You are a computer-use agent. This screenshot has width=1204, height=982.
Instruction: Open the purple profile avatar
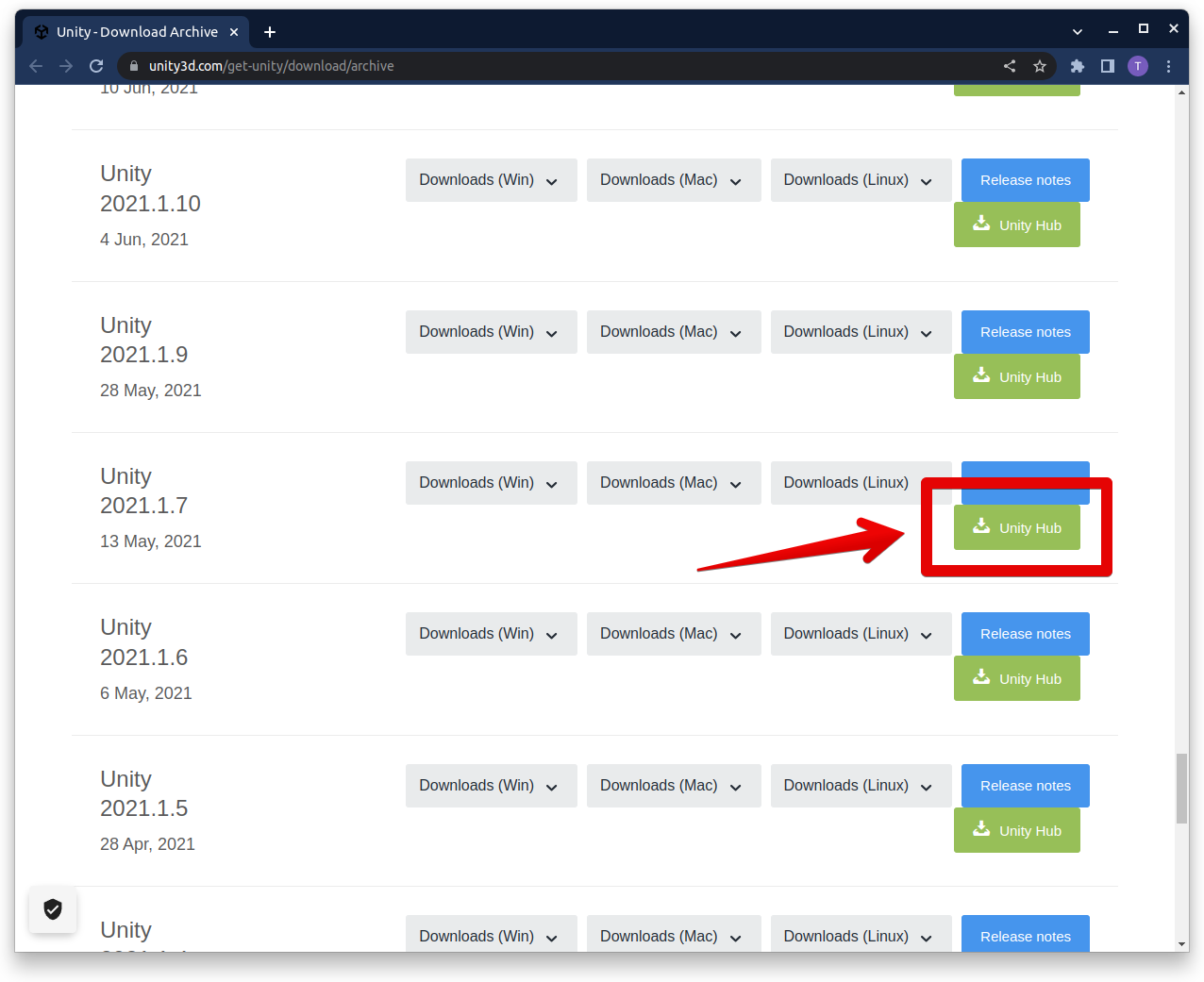click(x=1138, y=66)
